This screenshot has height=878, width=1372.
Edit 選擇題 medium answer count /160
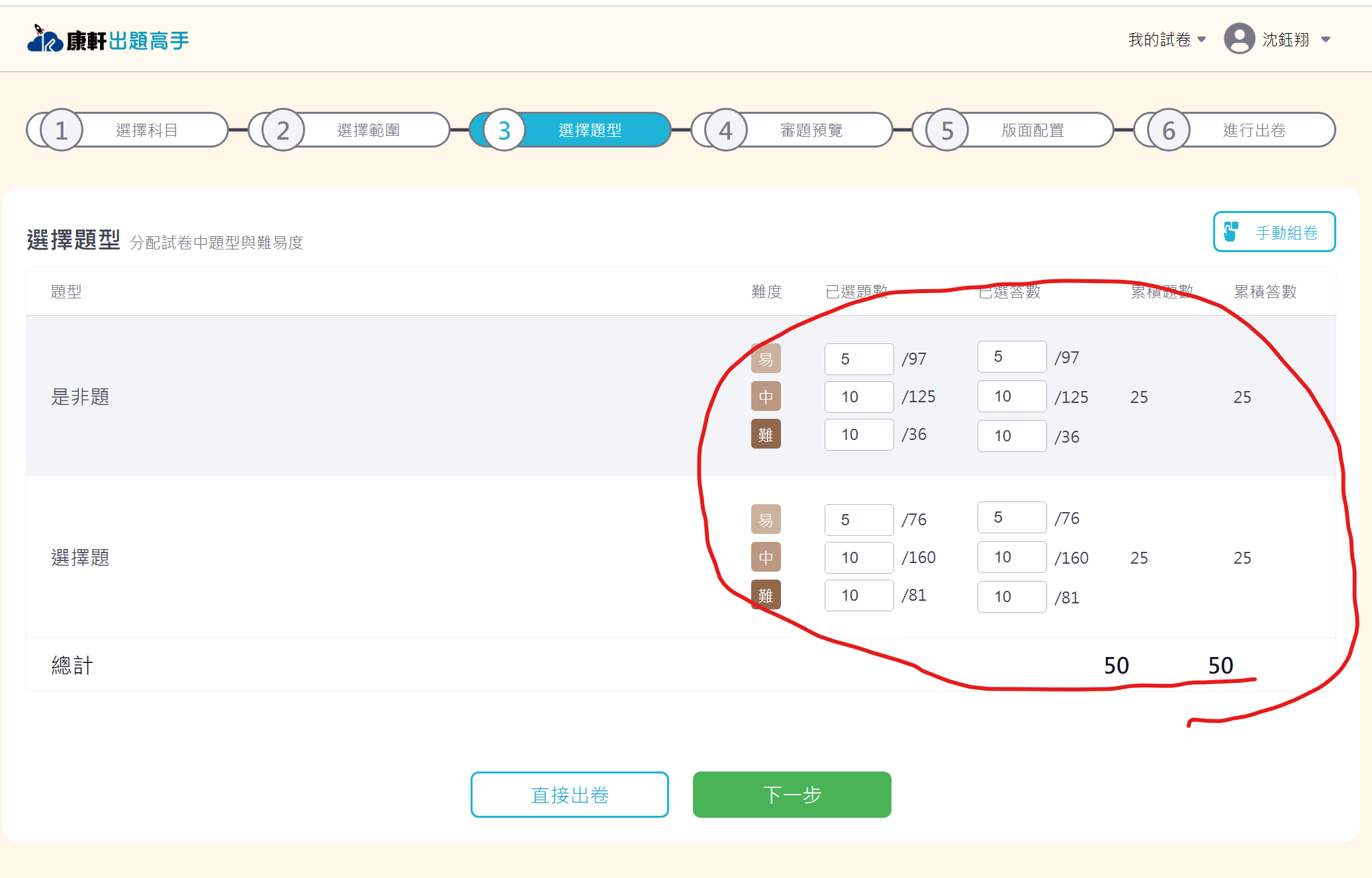[1012, 556]
